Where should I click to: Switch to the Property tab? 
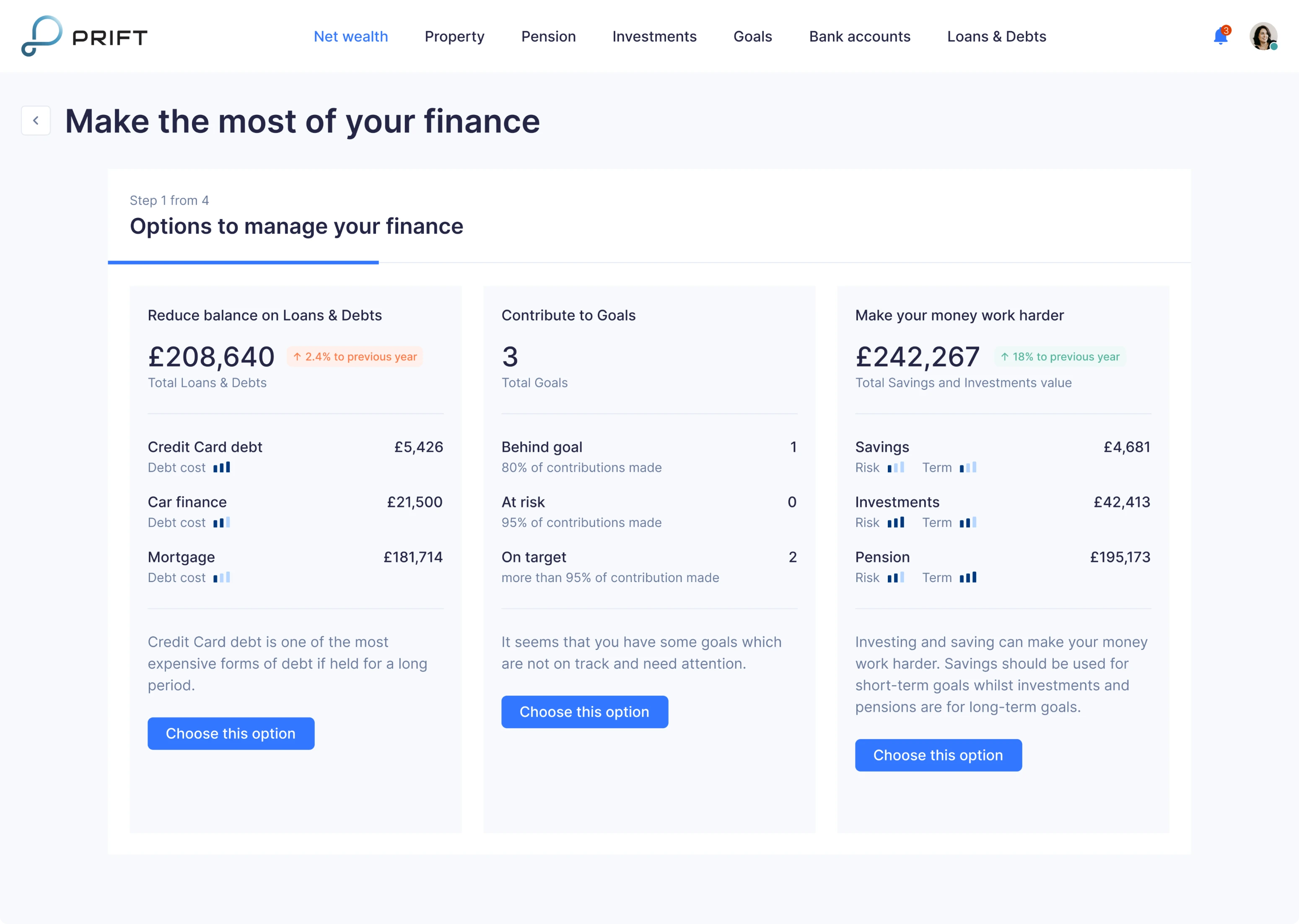(454, 36)
